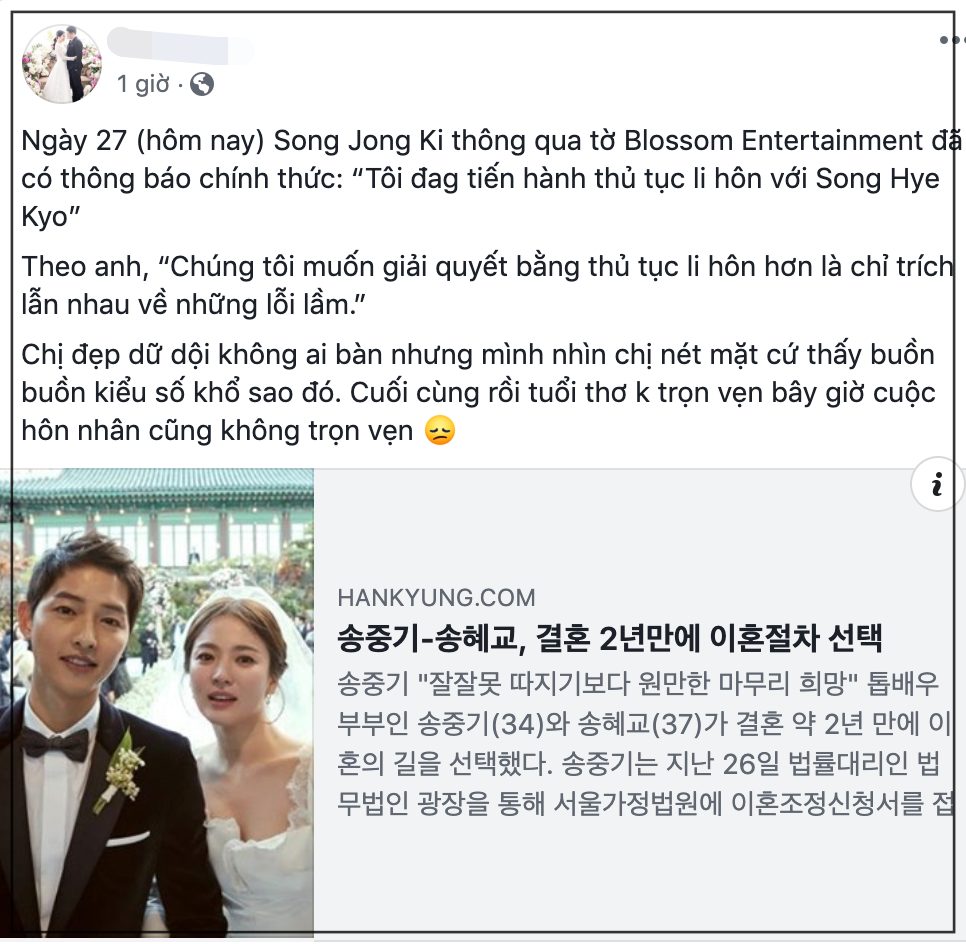Viewport: 966px width, 944px height.
Task: Click empty gray area below article description
Action: coord(635,878)
